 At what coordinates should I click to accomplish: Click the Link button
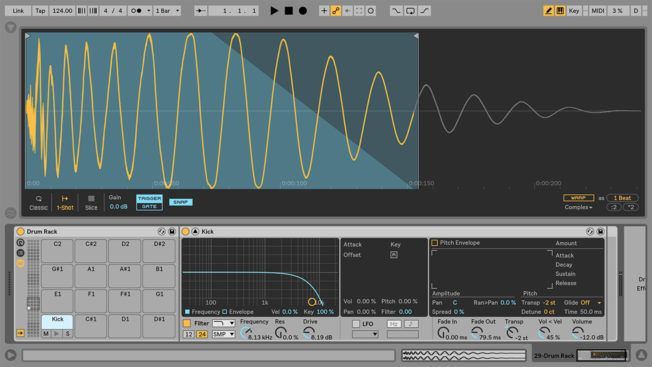click(18, 11)
